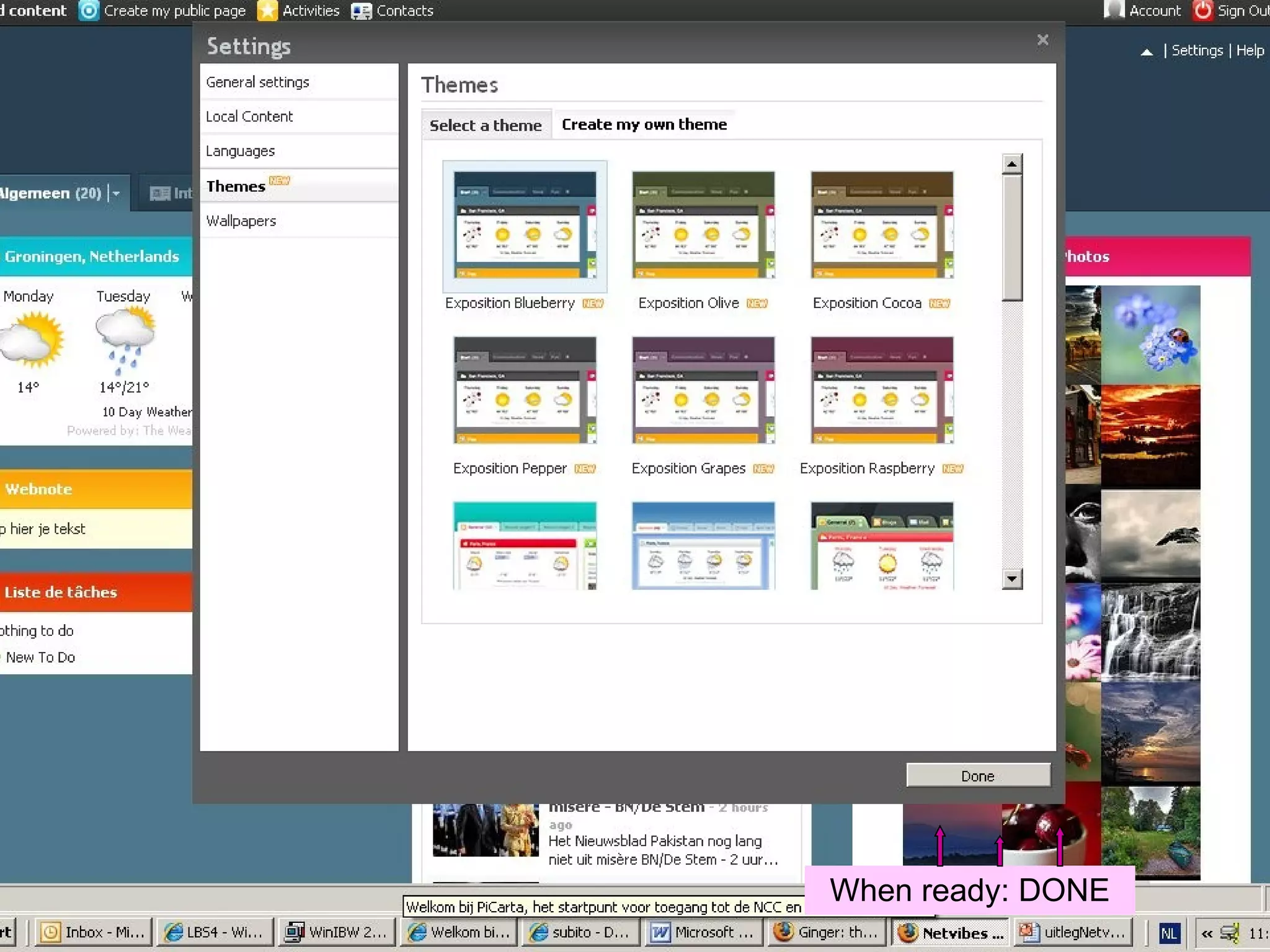The height and width of the screenshot is (952, 1270).
Task: Open Activities via the star icon
Action: coord(267,11)
